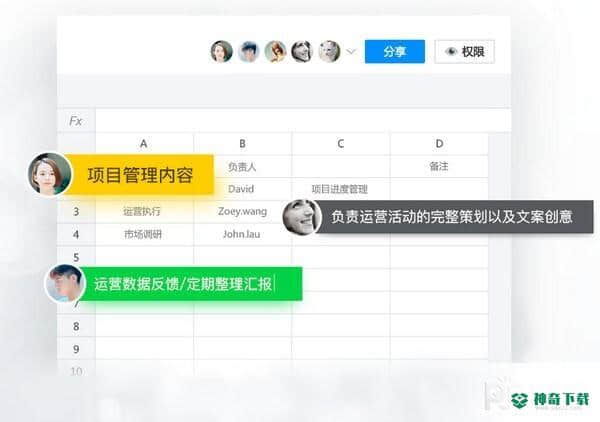Select column D header
The height and width of the screenshot is (422, 600).
coord(439,144)
